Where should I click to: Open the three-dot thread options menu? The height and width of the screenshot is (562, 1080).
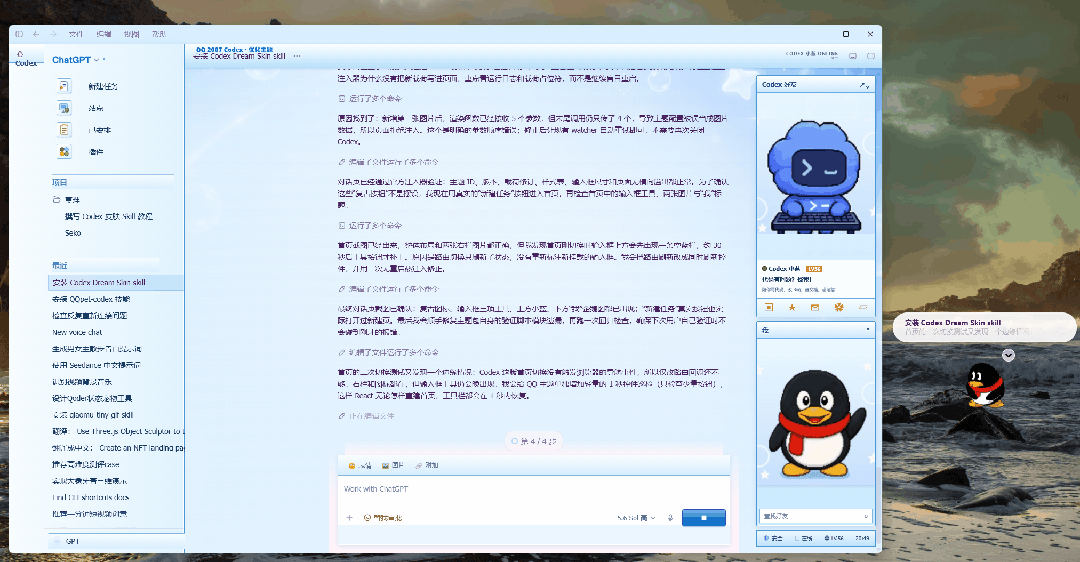[x=297, y=56]
